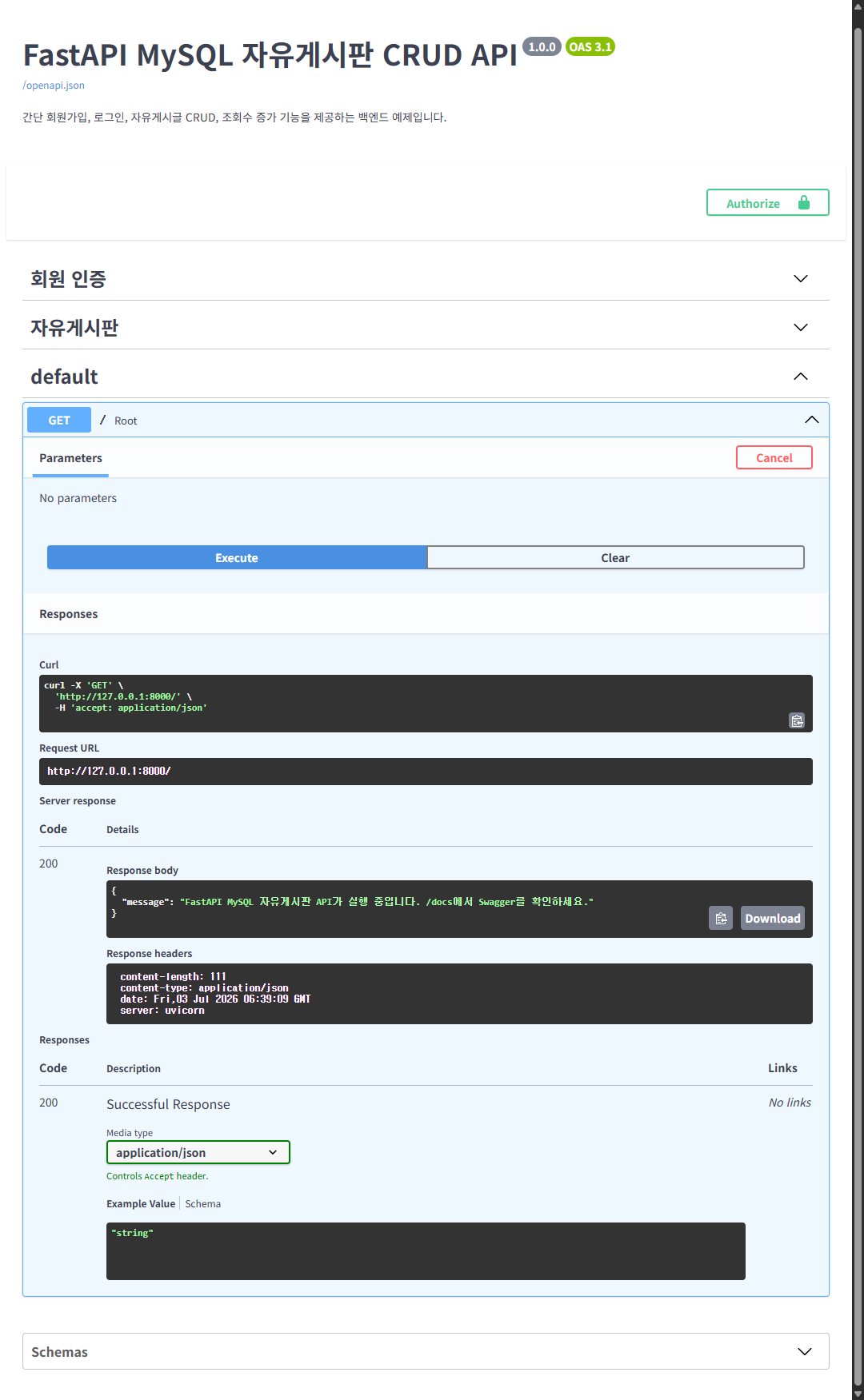Screen dimensions: 864x1400
Task: Download the response body
Action: (x=773, y=918)
